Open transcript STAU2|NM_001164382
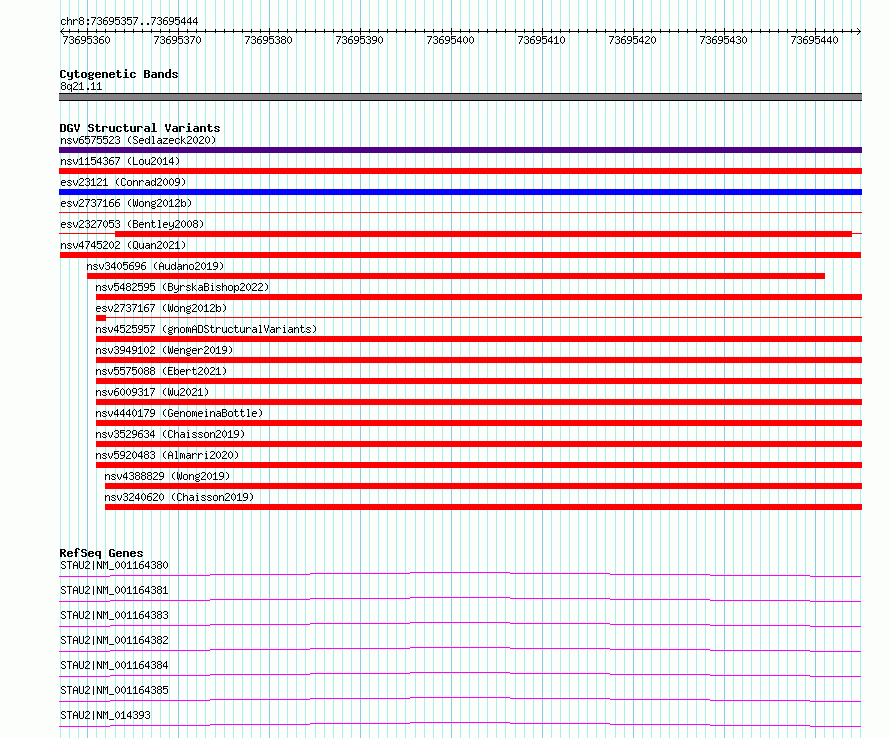Screen dimensions: 890x738 click(x=114, y=640)
